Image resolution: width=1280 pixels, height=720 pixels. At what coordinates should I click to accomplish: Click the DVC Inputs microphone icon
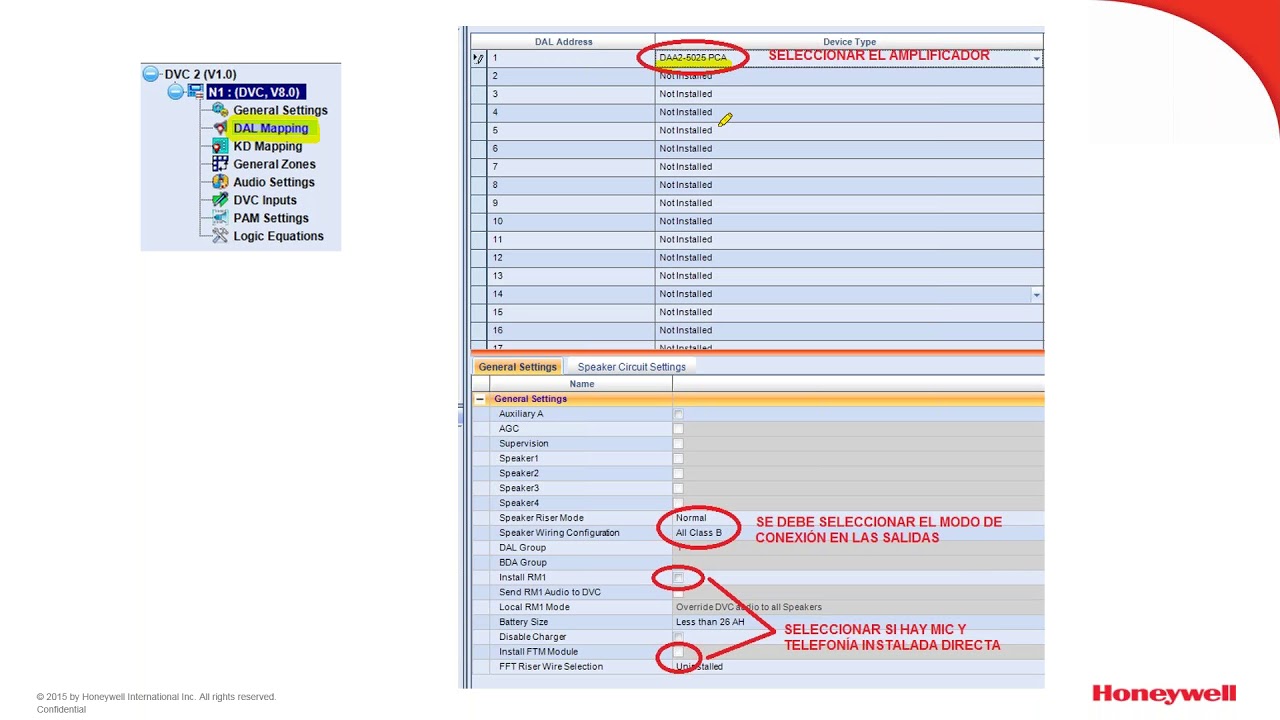click(220, 200)
